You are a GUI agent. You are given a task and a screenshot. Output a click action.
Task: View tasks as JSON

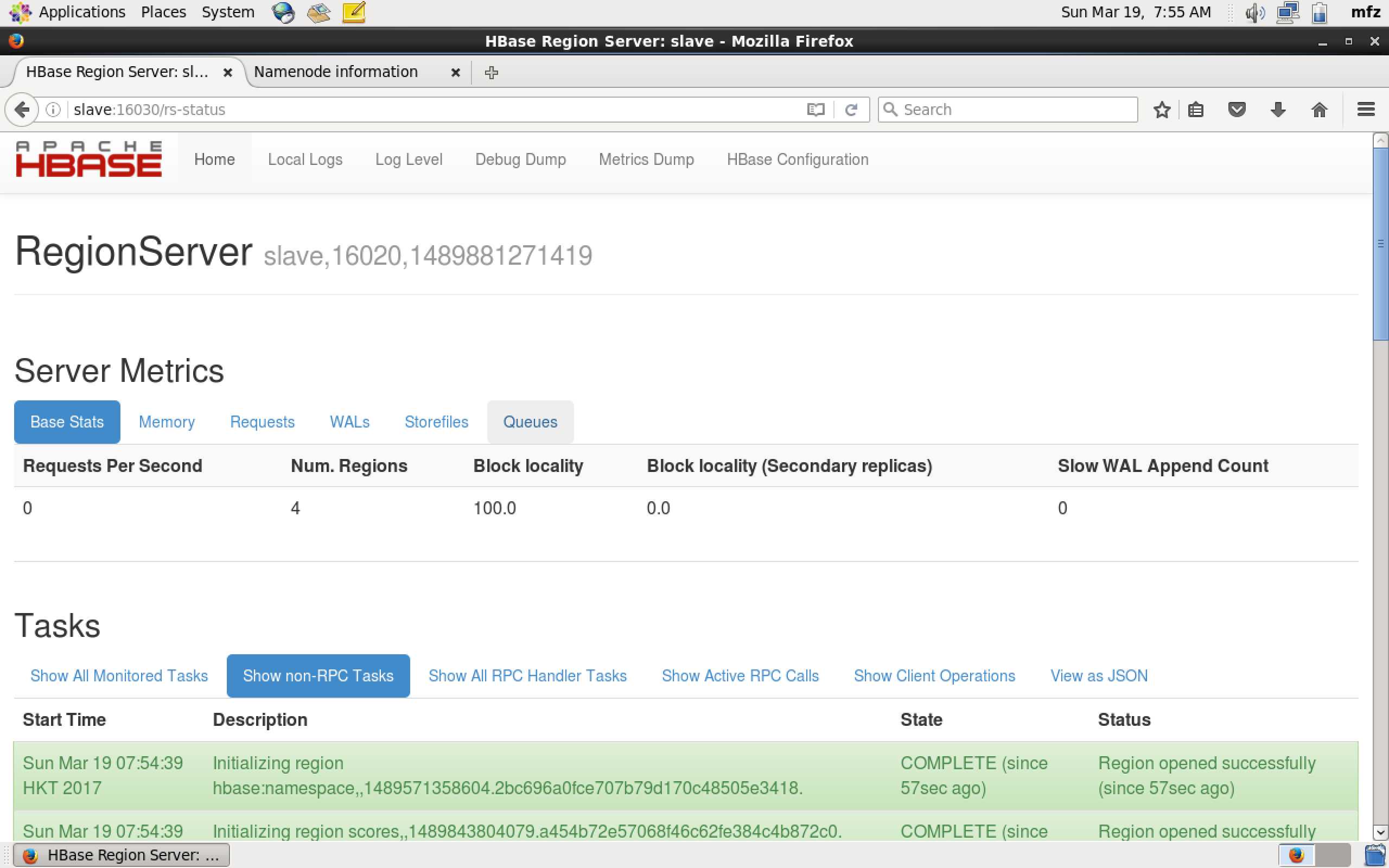click(x=1099, y=676)
